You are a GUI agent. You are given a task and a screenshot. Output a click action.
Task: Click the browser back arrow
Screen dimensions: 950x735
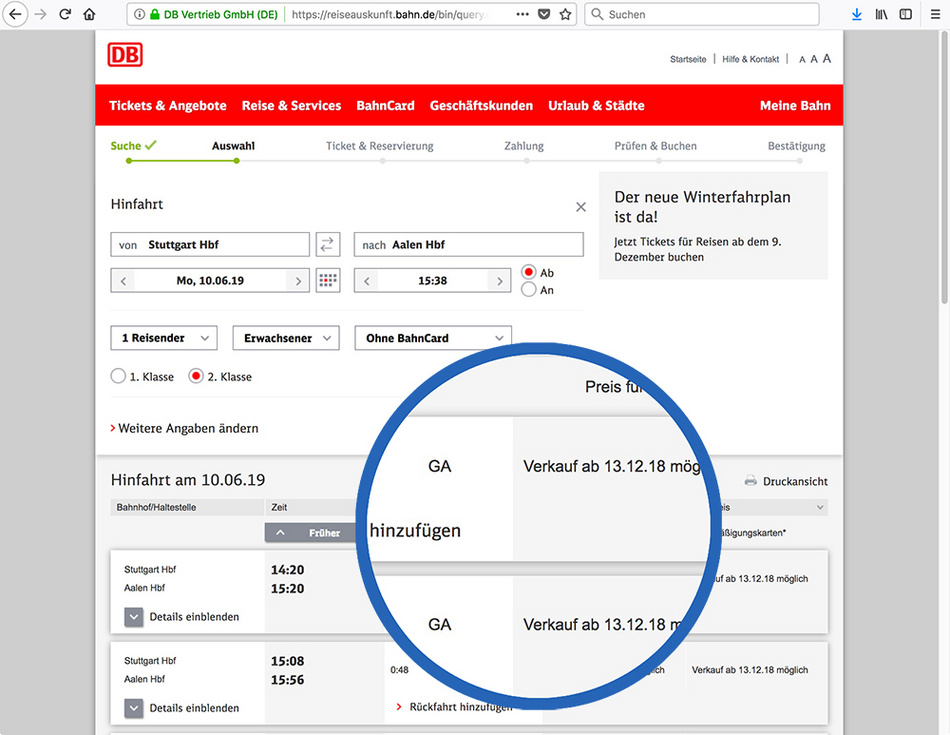[15, 14]
